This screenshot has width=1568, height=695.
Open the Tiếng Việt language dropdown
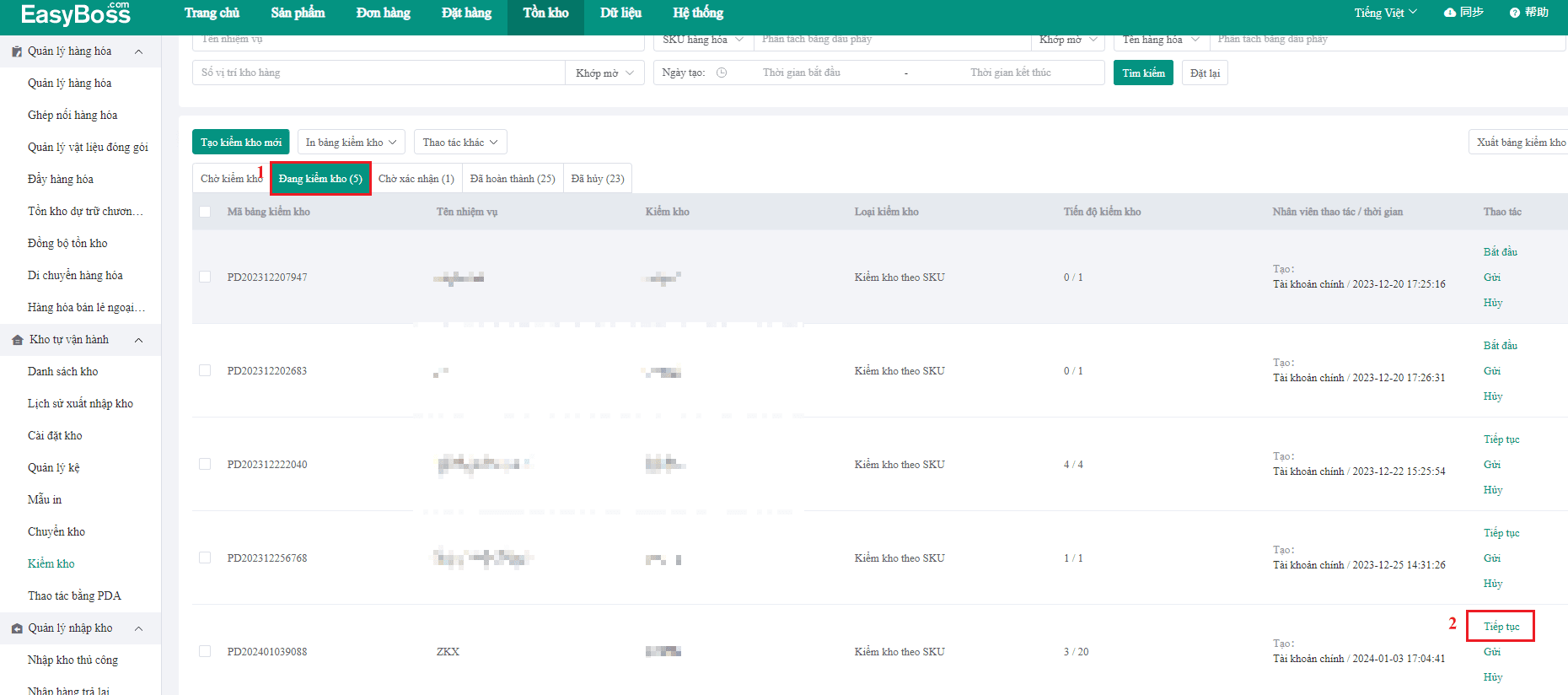click(x=1385, y=13)
